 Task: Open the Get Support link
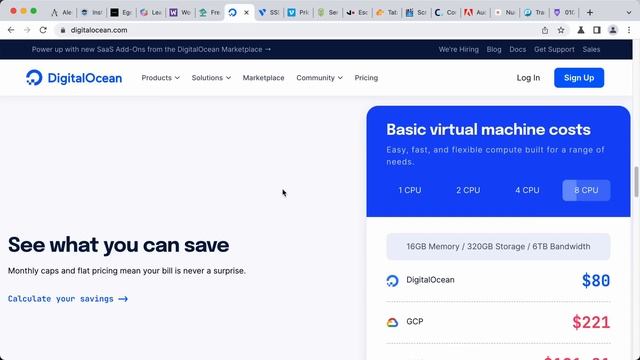554,49
